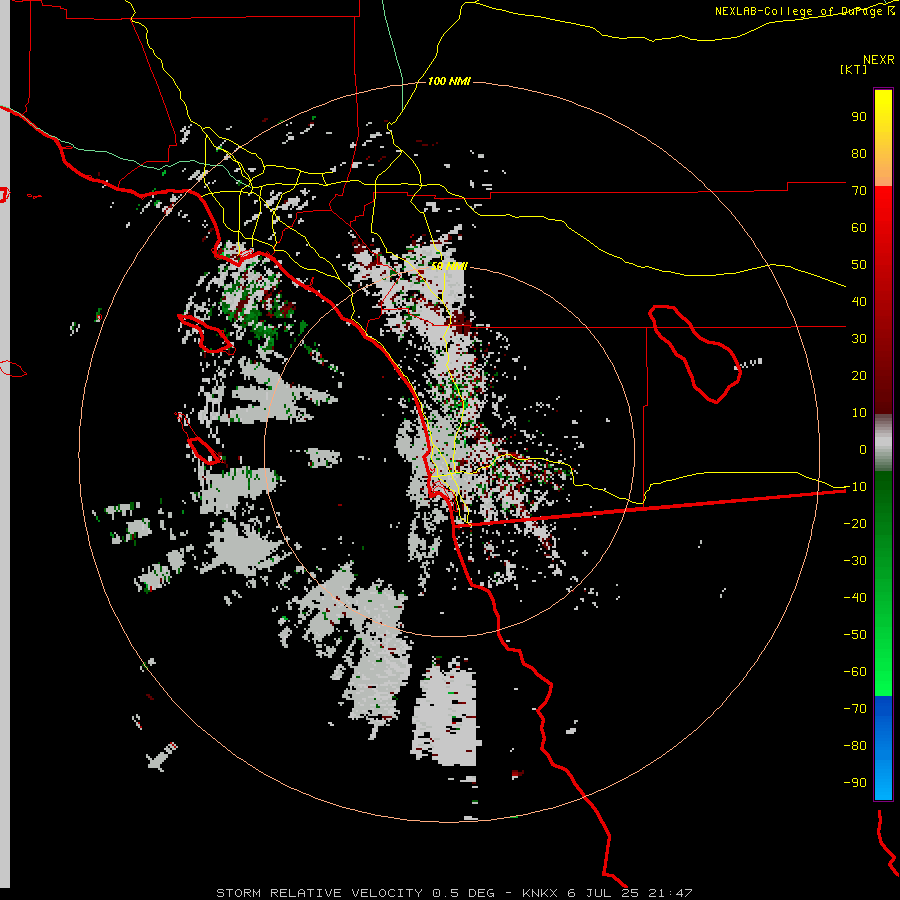Click the [KT] units label above scale
This screenshot has width=900, height=900.
pyautogui.click(x=853, y=69)
